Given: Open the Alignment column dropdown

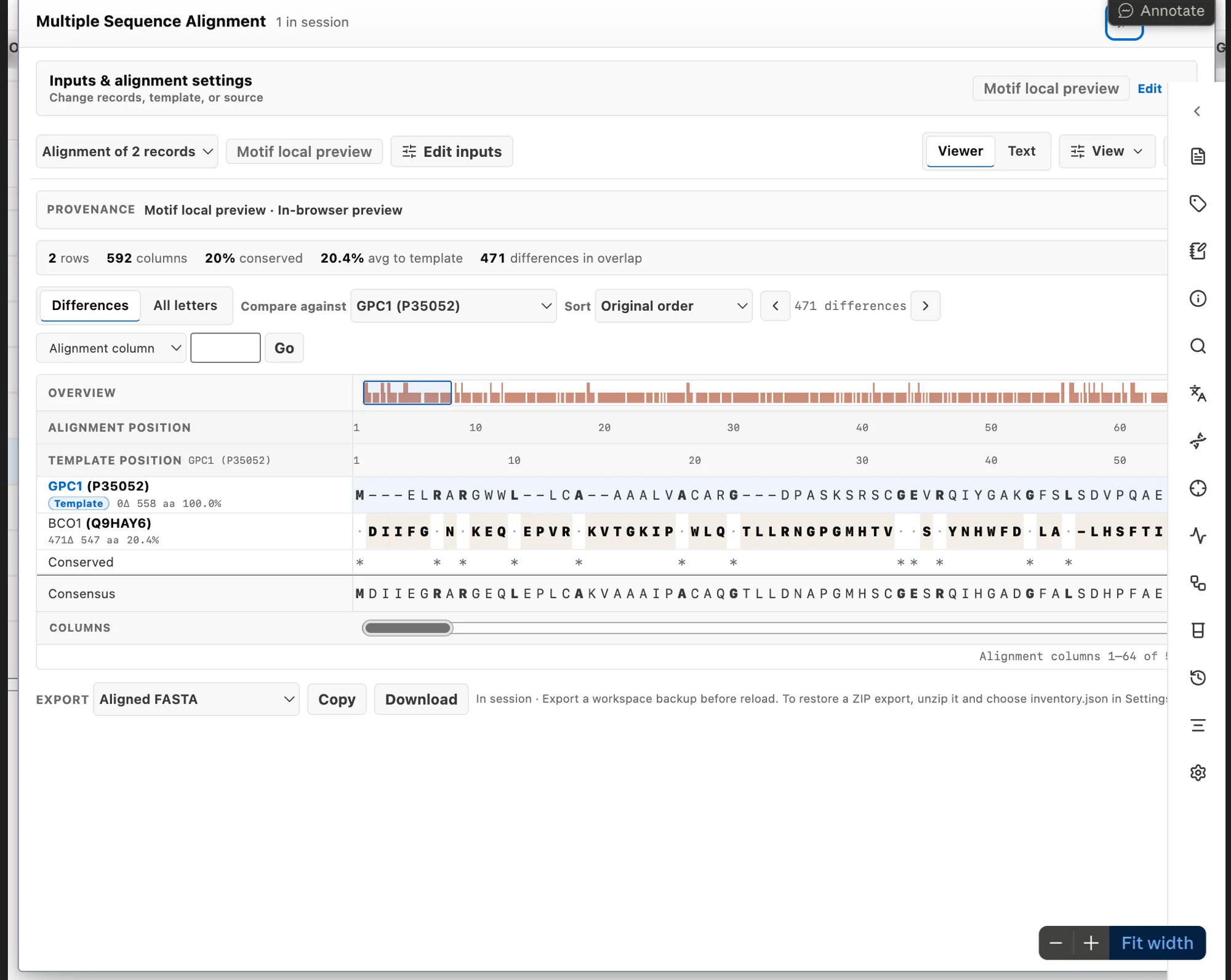Looking at the screenshot, I should tap(111, 348).
